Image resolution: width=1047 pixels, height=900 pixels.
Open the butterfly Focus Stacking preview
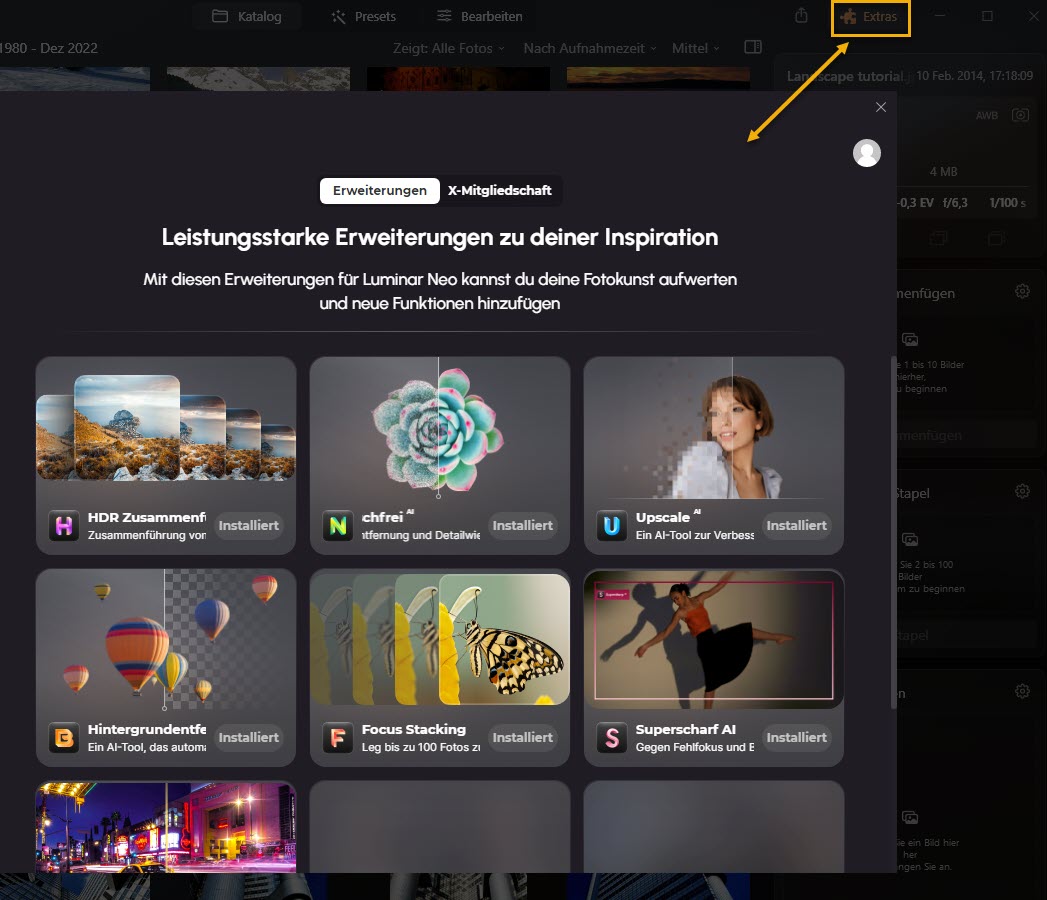click(439, 640)
